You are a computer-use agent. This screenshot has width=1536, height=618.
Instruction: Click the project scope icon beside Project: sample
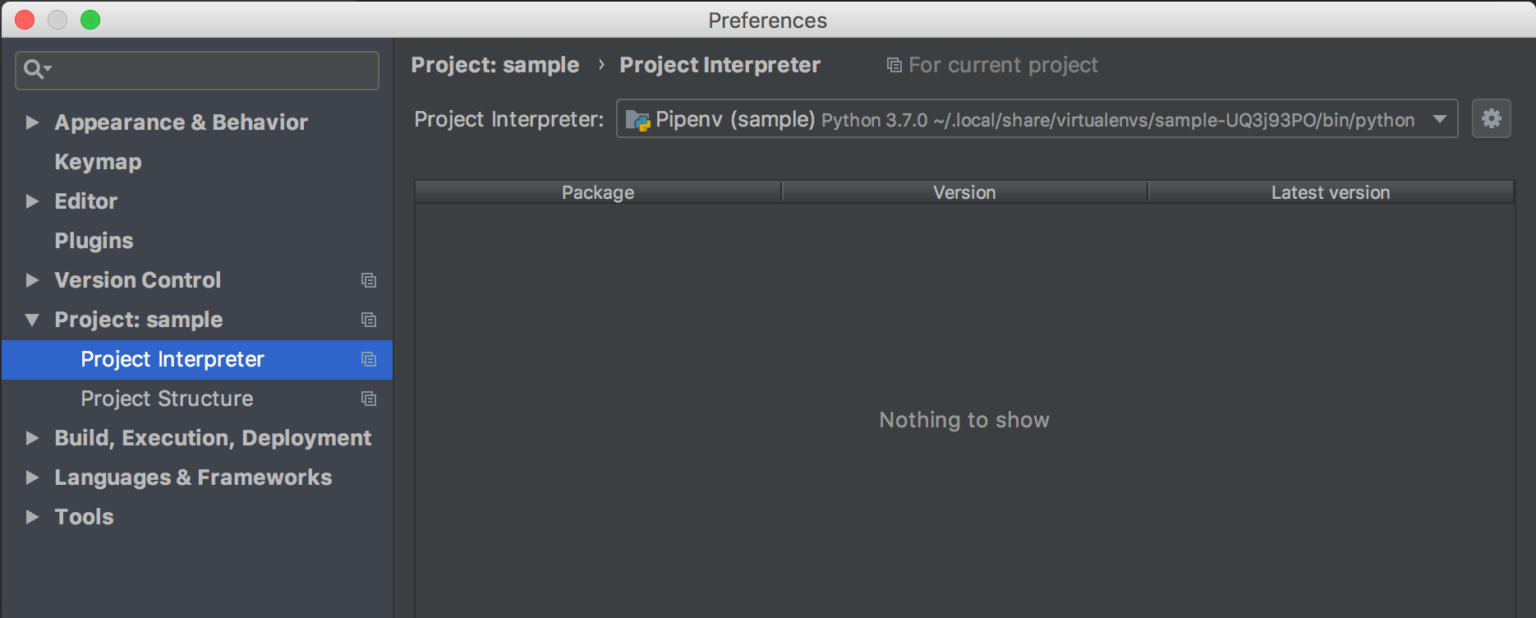point(368,320)
